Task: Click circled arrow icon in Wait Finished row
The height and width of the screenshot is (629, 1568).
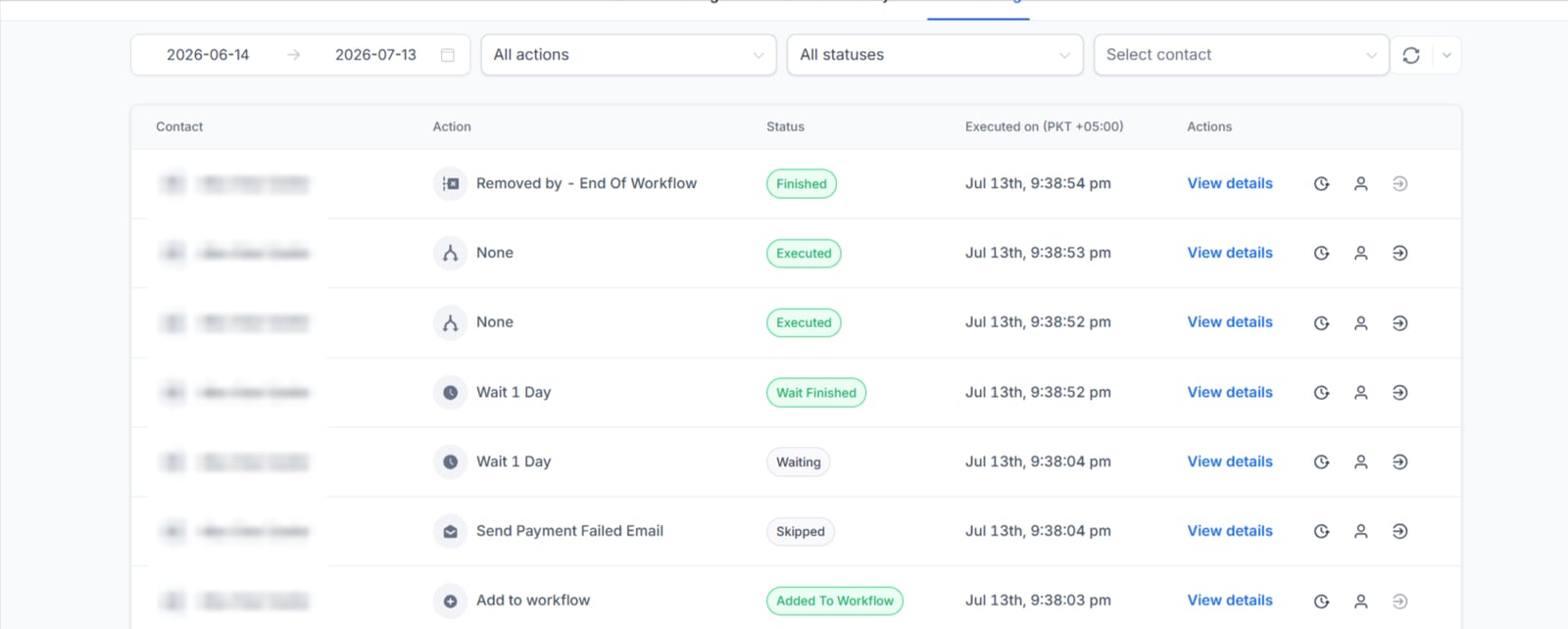Action: pyautogui.click(x=1400, y=393)
